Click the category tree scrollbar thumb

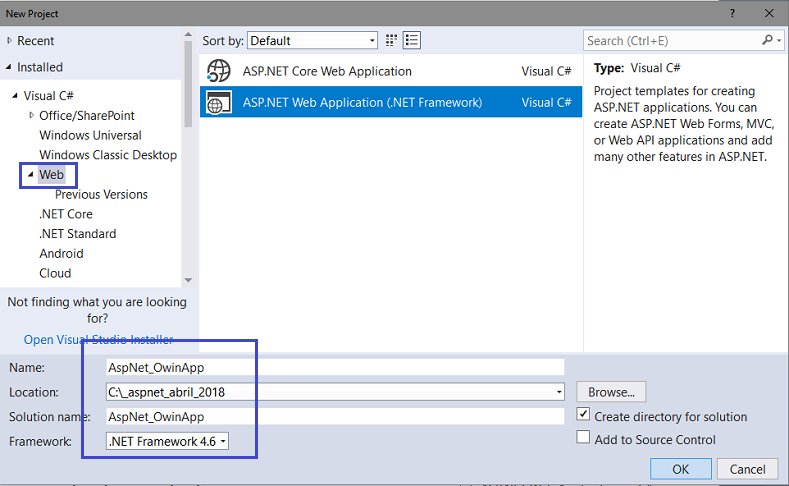click(188, 84)
